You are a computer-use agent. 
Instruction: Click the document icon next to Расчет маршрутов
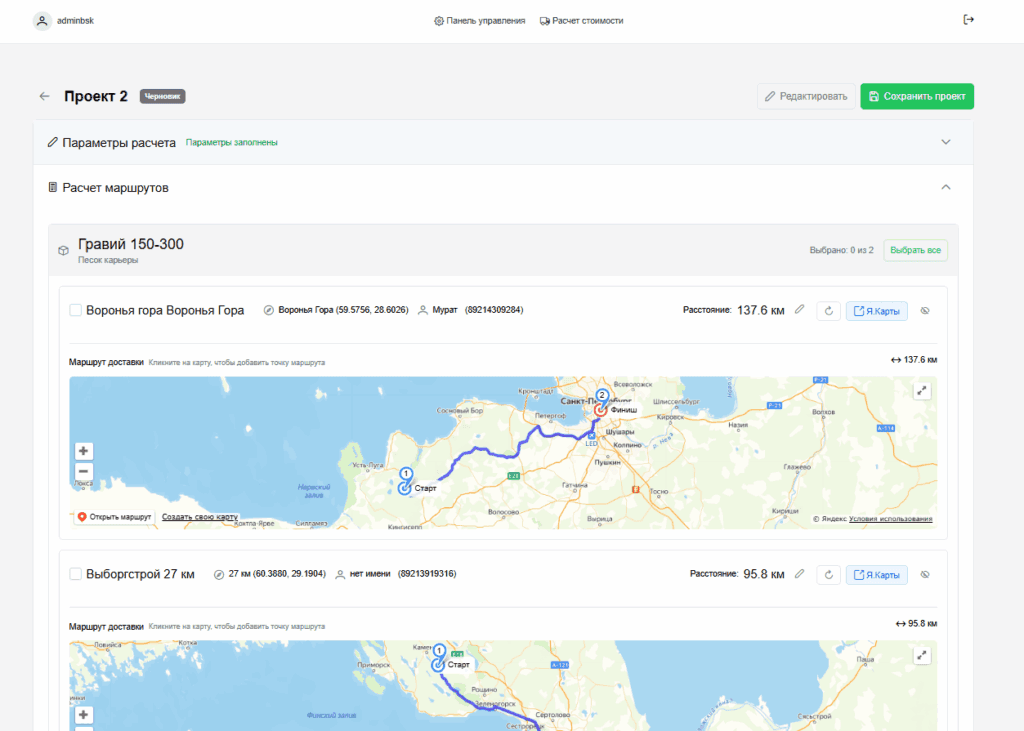(53, 187)
